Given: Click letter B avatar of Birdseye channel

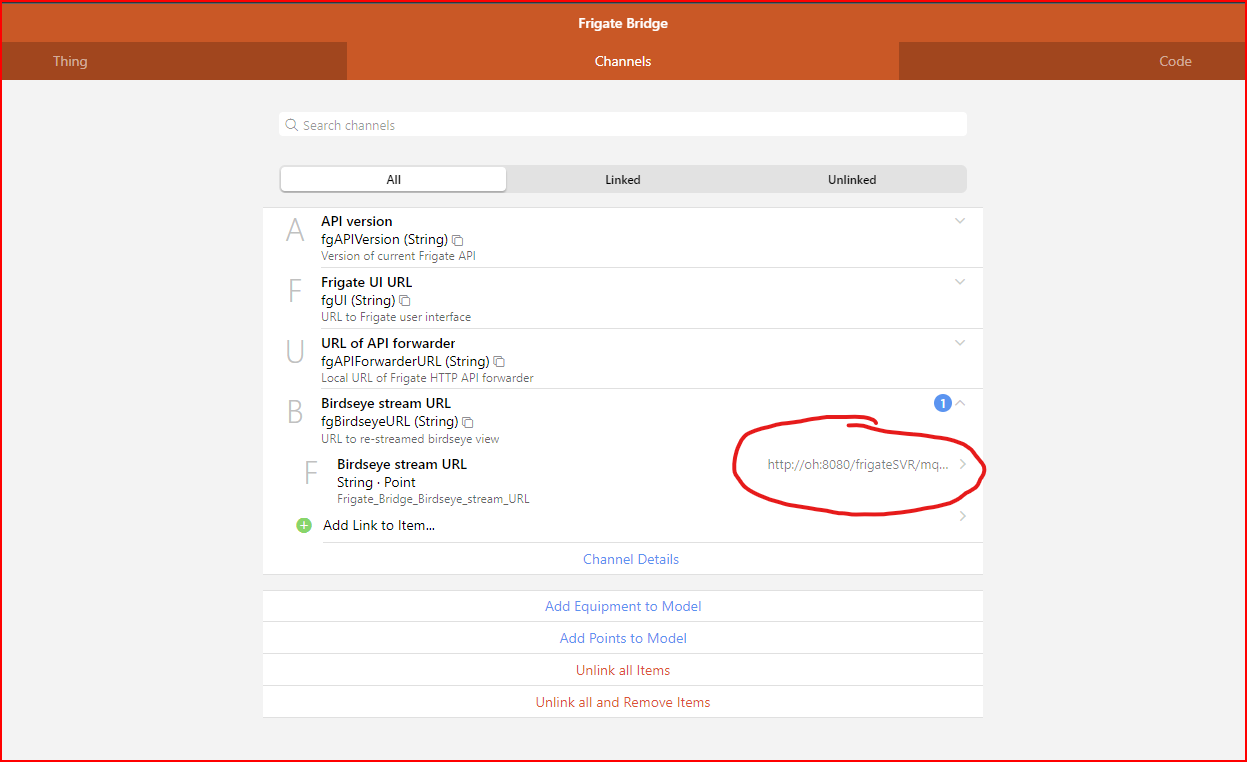Looking at the screenshot, I should 295,413.
